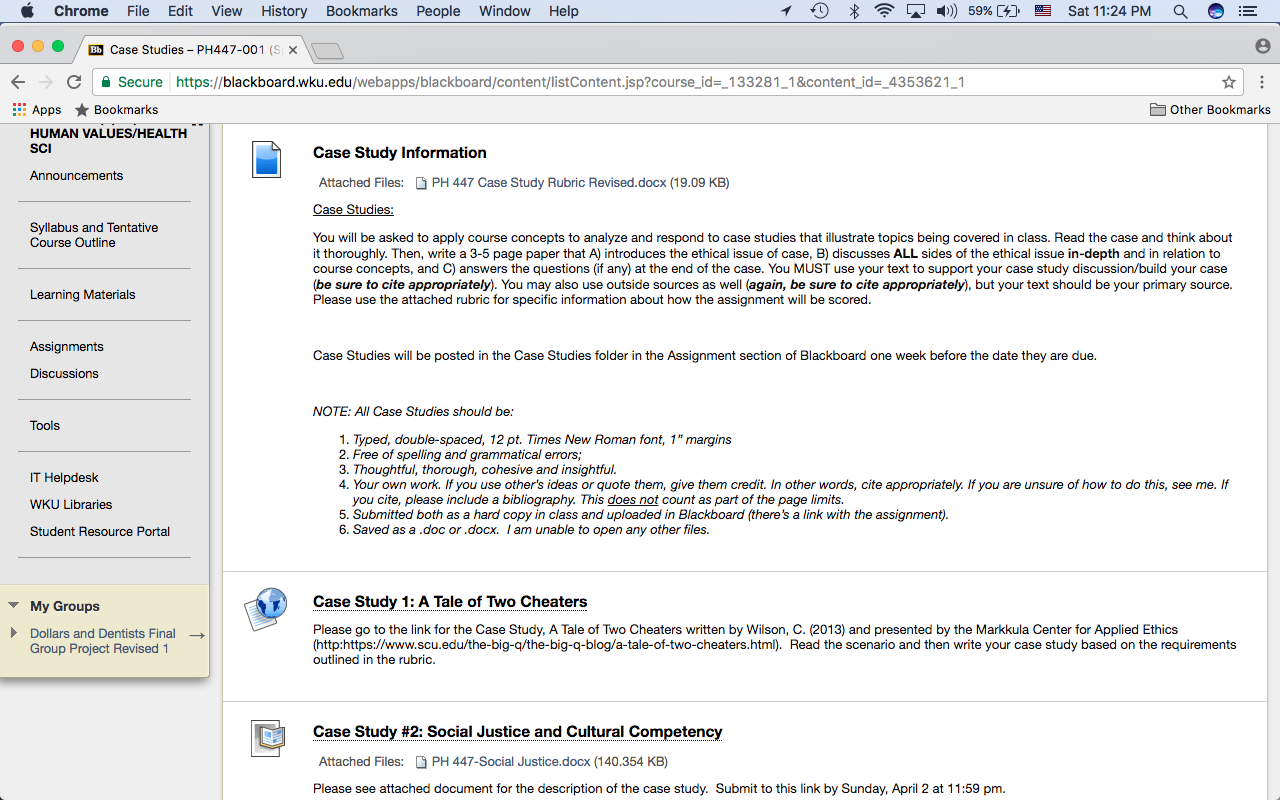Expand the Dollars and Dentists group item
The image size is (1280, 800).
pos(14,633)
